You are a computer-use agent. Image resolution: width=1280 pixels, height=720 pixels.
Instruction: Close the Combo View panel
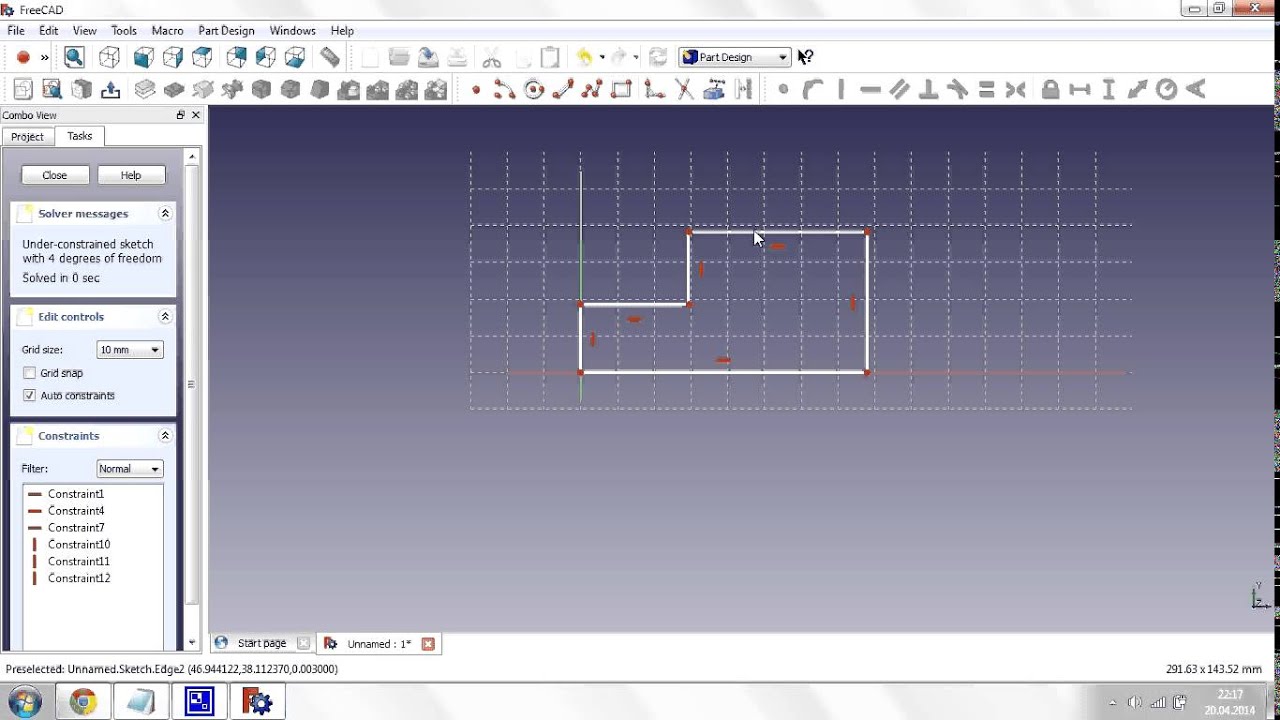pos(196,115)
